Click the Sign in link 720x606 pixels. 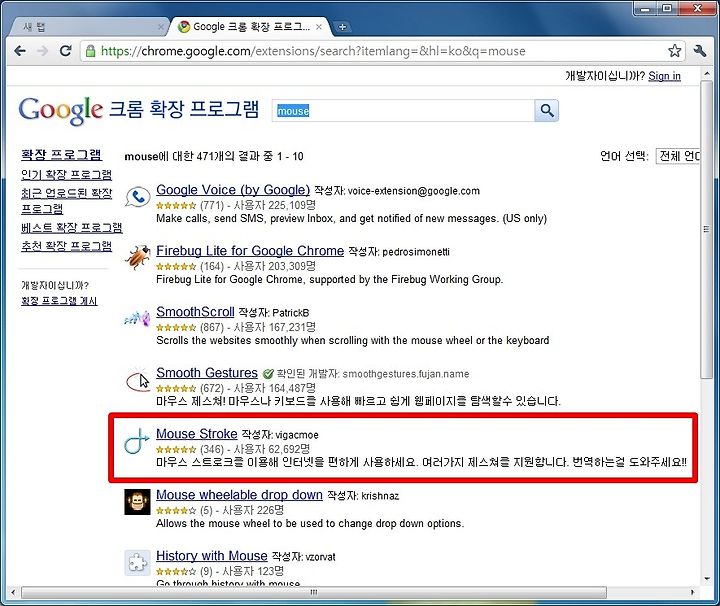(x=664, y=76)
